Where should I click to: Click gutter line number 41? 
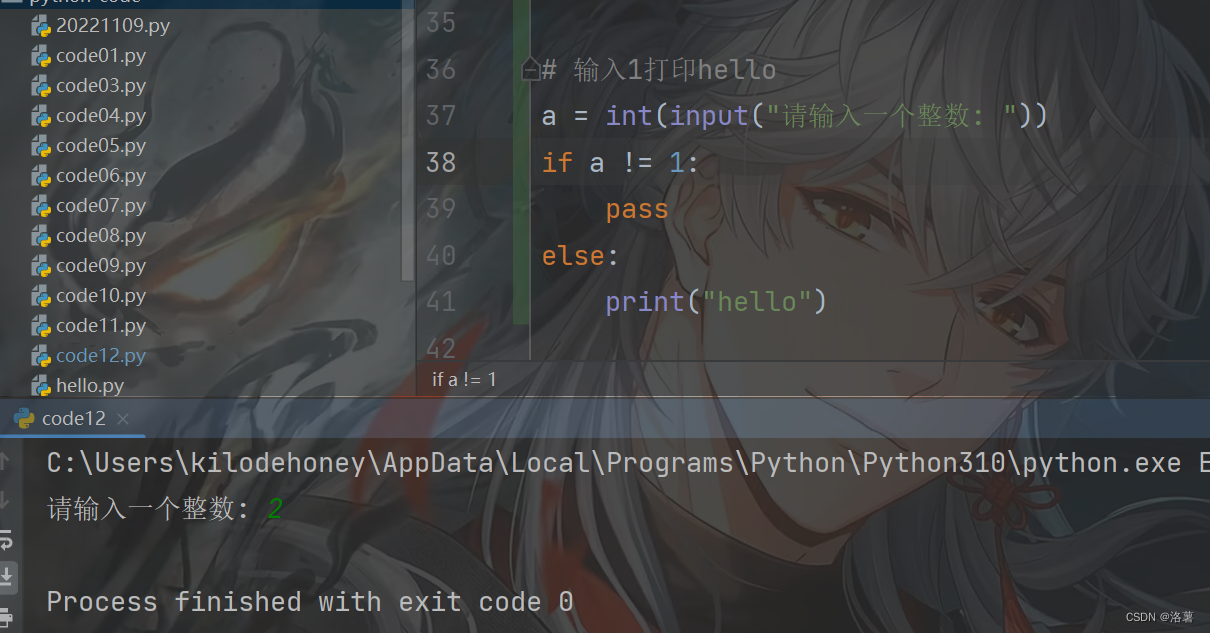tap(440, 302)
